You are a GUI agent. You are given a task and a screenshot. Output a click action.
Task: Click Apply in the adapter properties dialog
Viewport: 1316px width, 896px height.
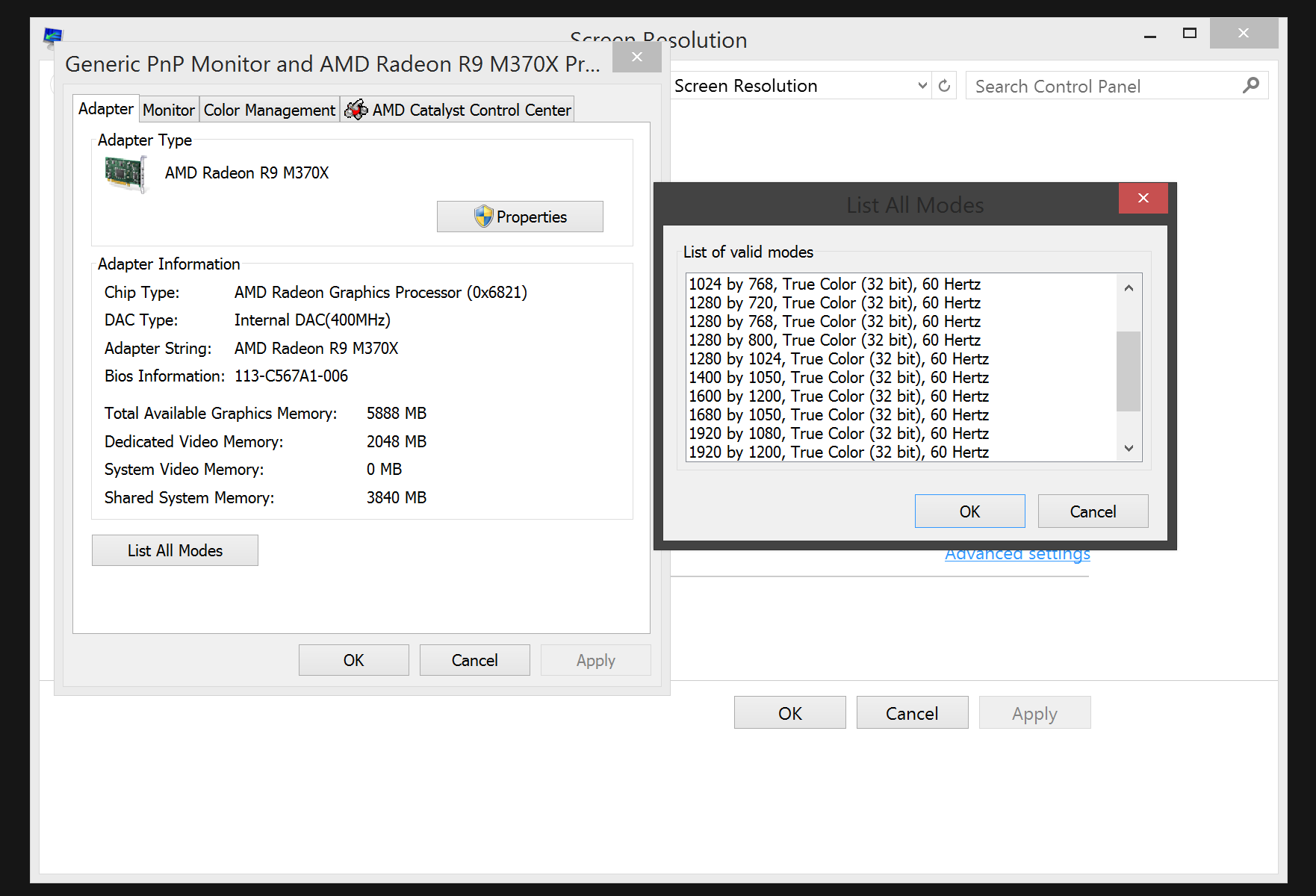click(x=596, y=660)
